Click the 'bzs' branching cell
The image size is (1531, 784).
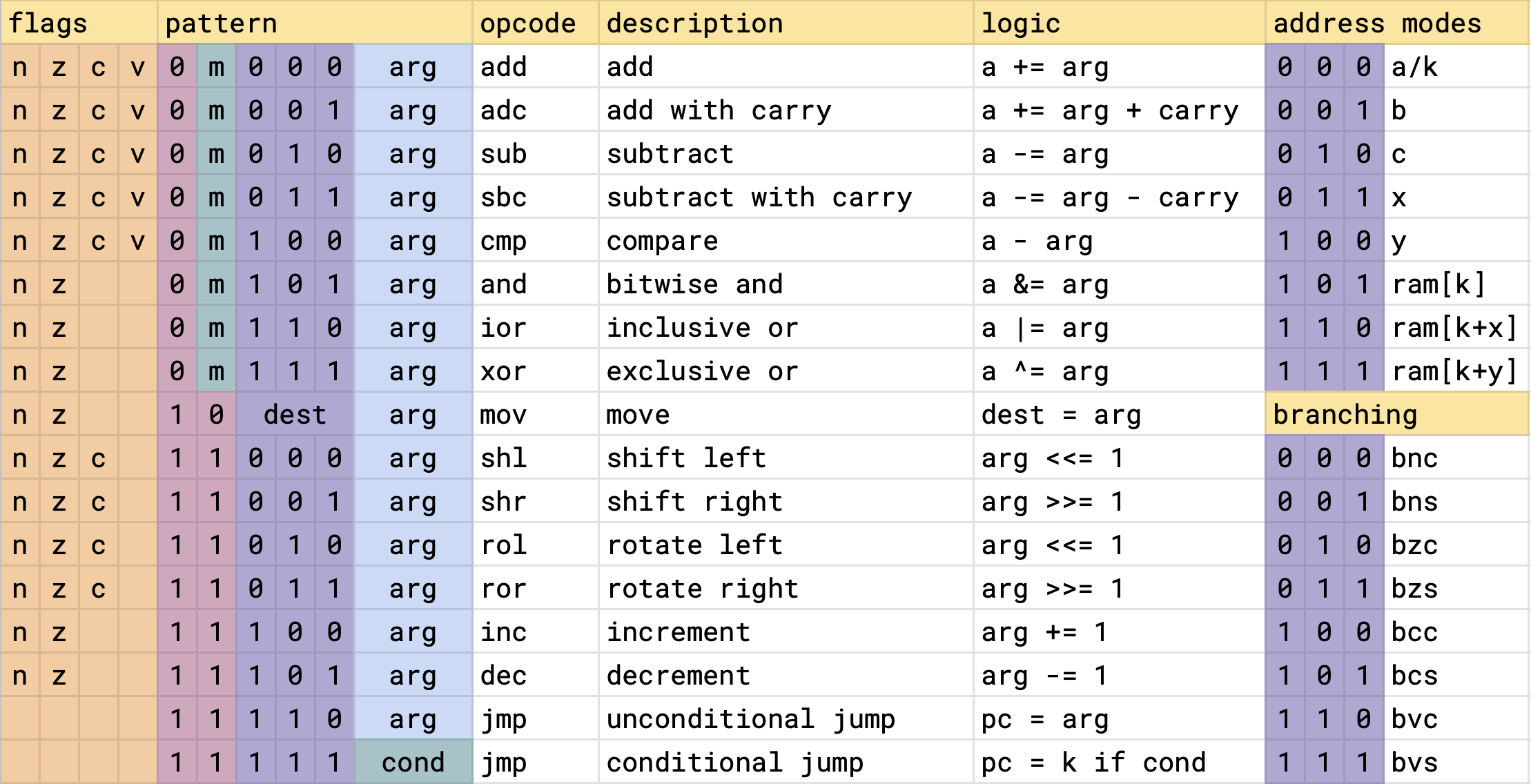1455,589
